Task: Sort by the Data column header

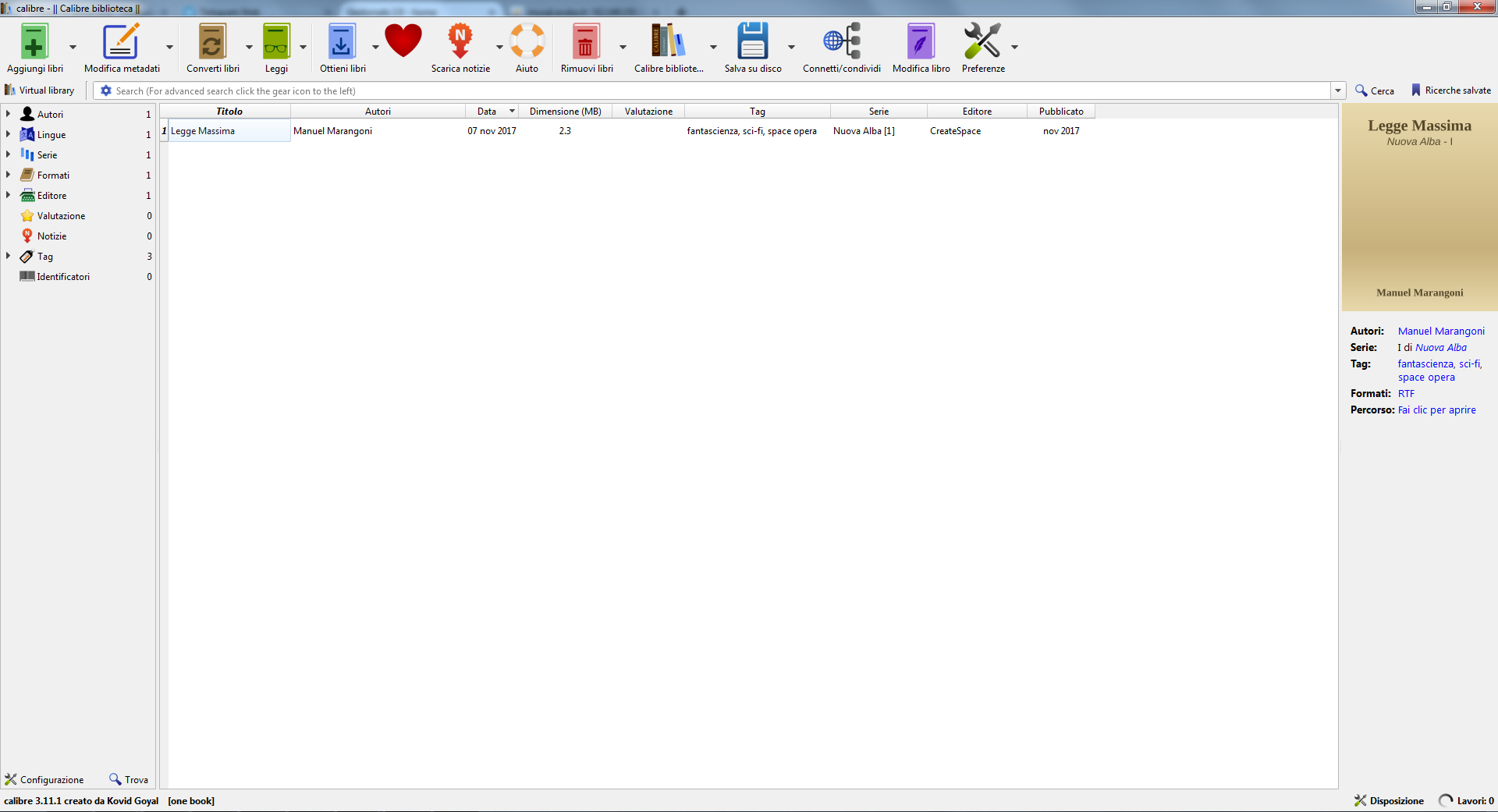Action: [x=492, y=112]
